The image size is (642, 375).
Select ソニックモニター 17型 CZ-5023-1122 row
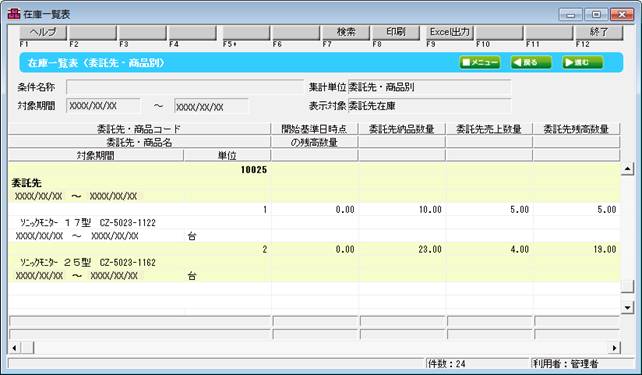88,223
